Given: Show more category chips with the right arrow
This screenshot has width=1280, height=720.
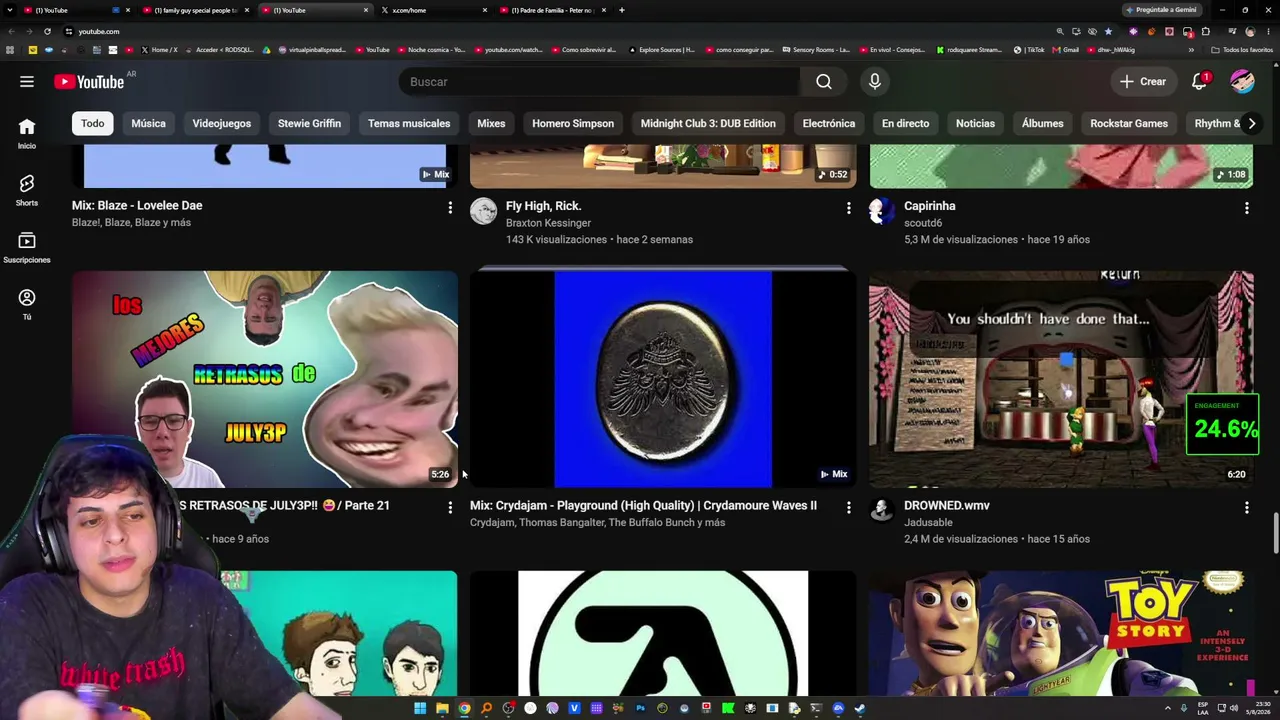Looking at the screenshot, I should pos(1251,124).
